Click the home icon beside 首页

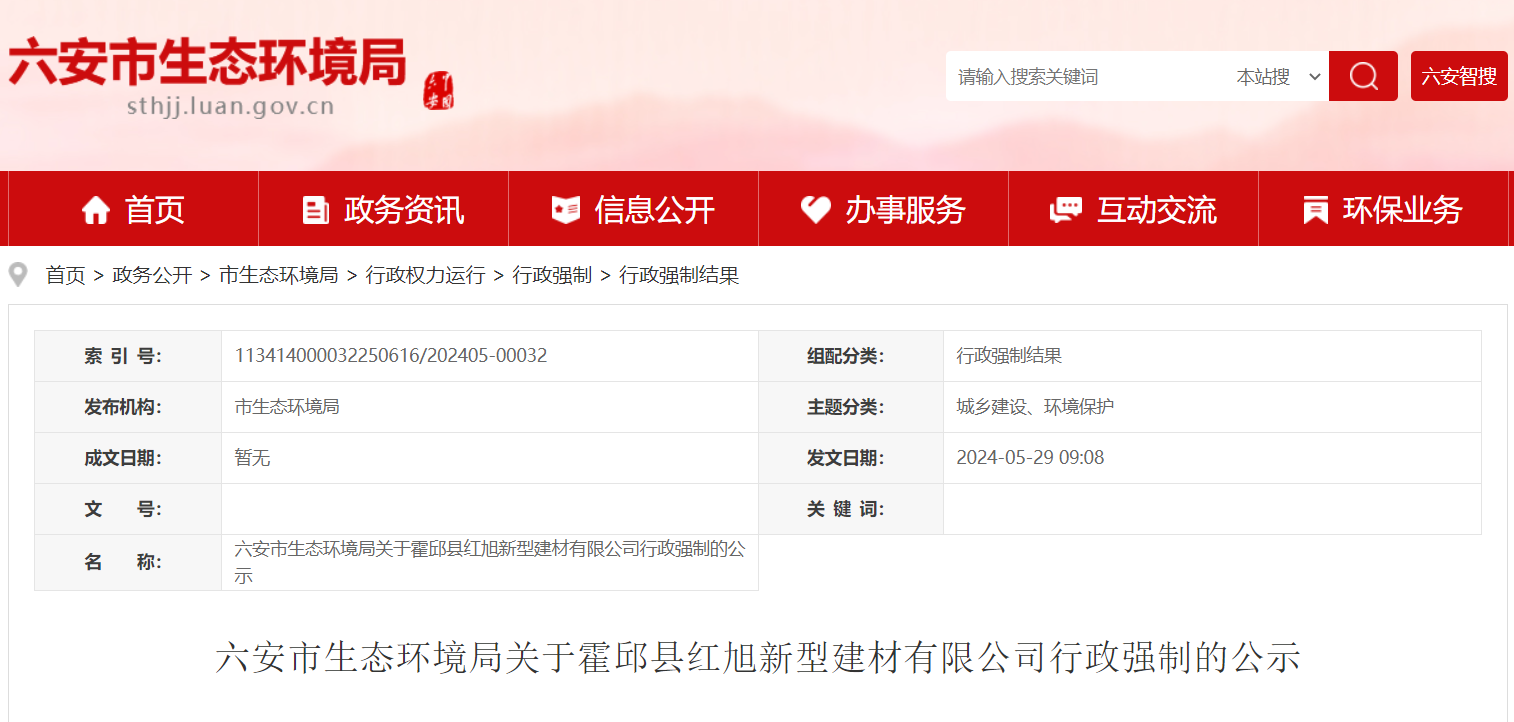[96, 210]
